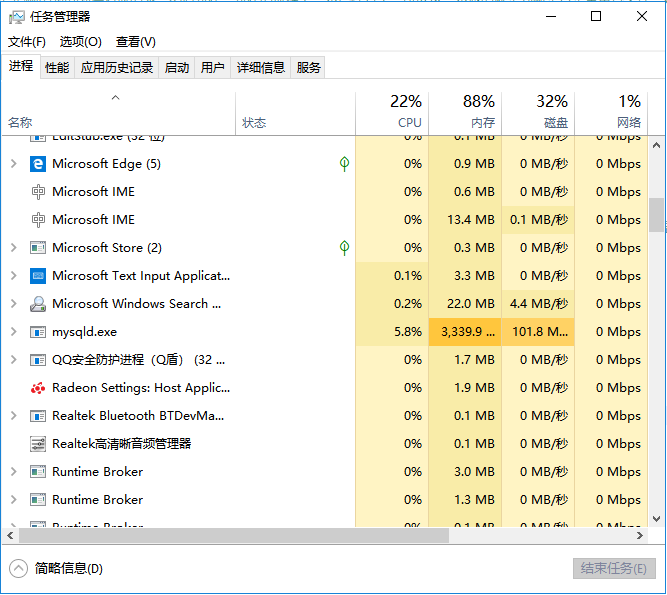Switch to the 应用历史记录 tab
Viewport: 667px width, 595px height.
coord(117,67)
